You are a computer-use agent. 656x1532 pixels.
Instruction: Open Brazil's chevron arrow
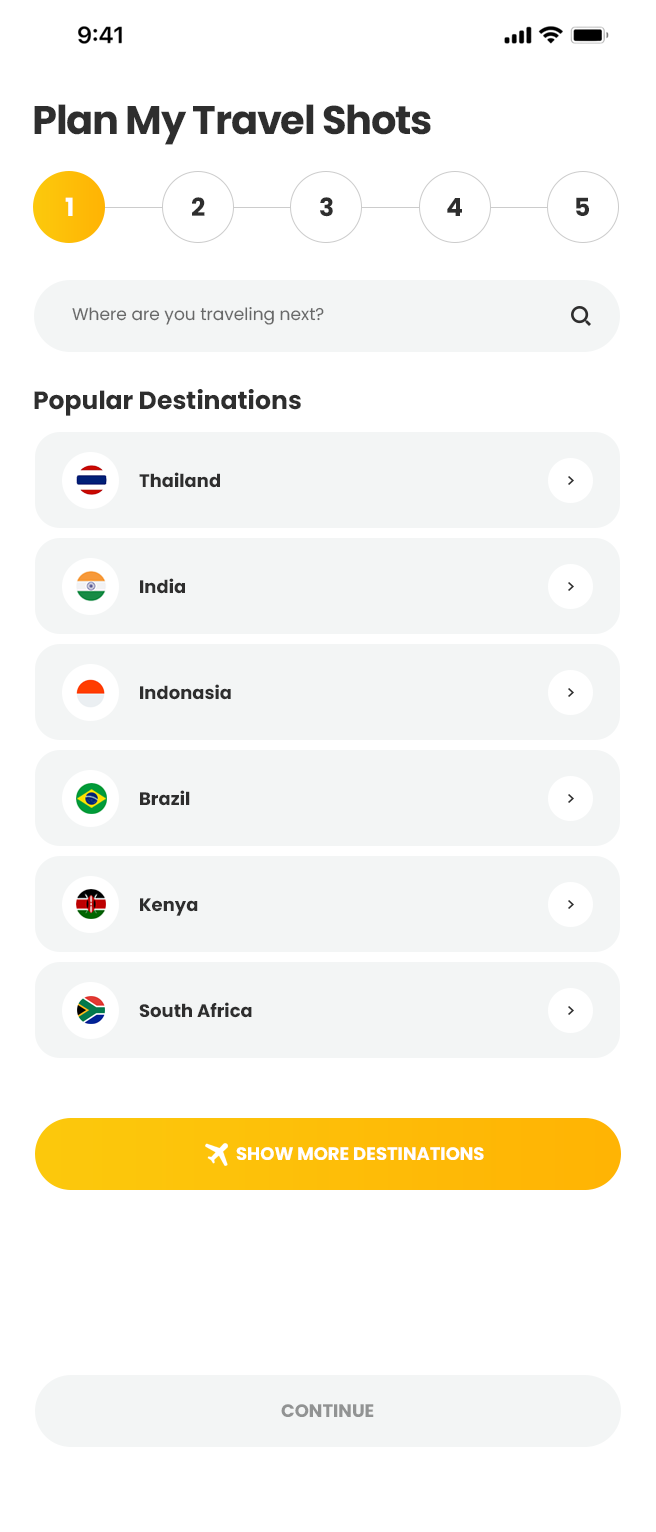[571, 799]
